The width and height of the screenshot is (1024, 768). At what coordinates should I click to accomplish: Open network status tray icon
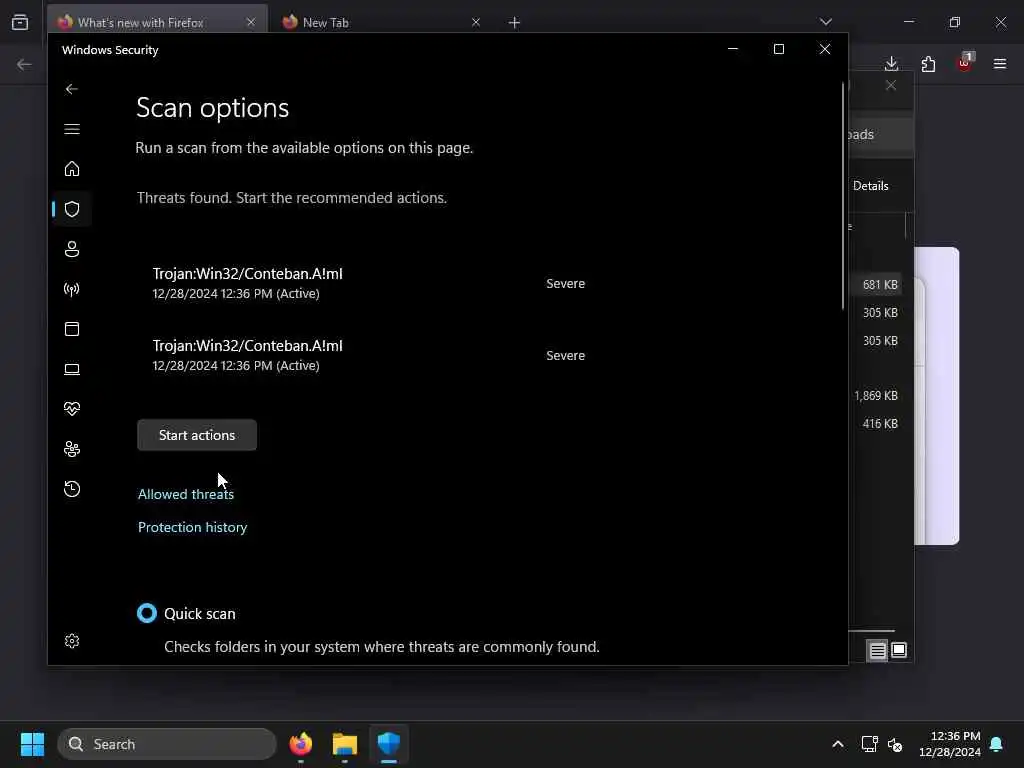(869, 744)
